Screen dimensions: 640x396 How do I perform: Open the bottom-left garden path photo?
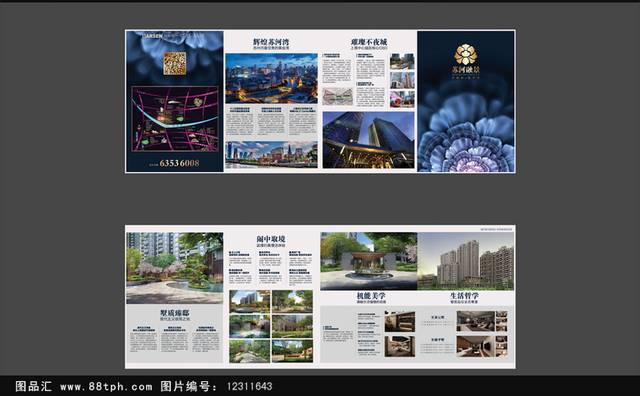pyautogui.click(x=250, y=351)
